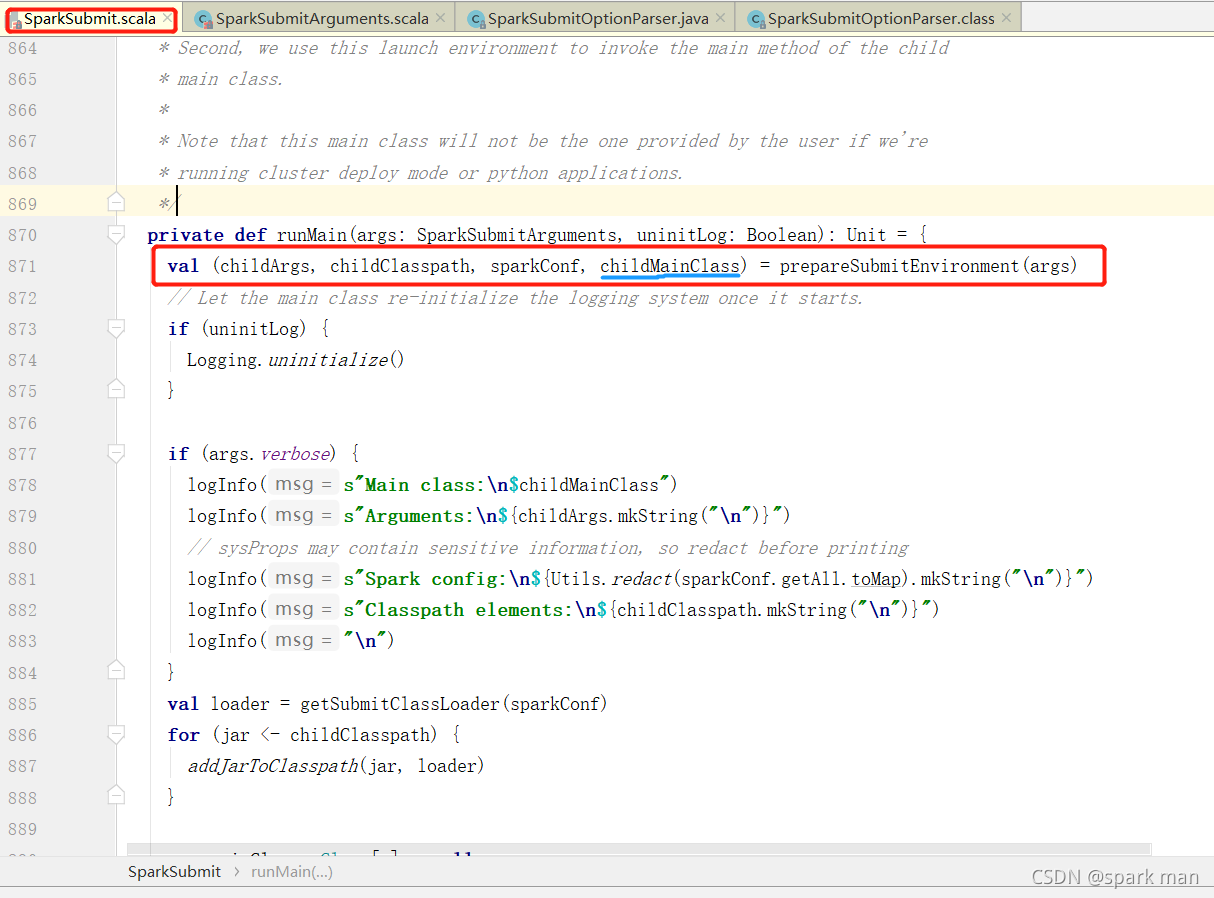Collapse the if (args.verbose) block at line 877
The image size is (1214, 898).
pos(116,453)
